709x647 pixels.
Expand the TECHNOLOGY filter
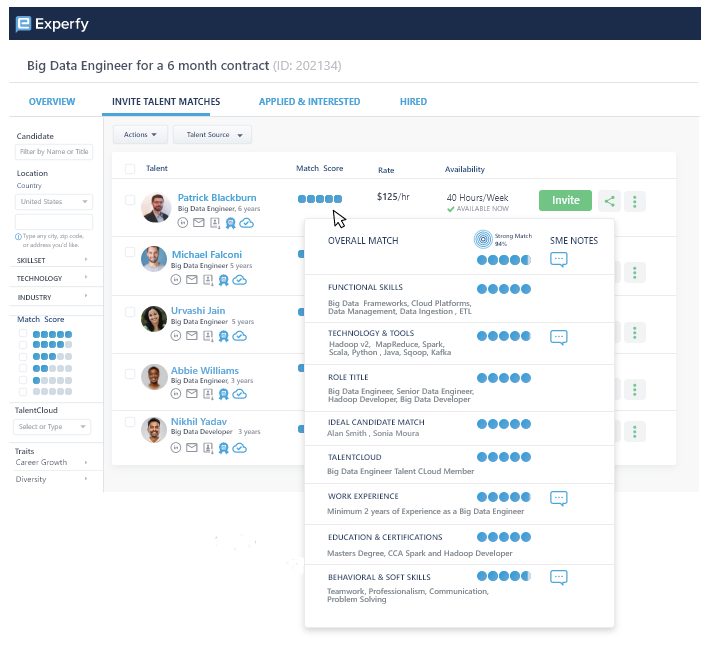[x=52, y=278]
